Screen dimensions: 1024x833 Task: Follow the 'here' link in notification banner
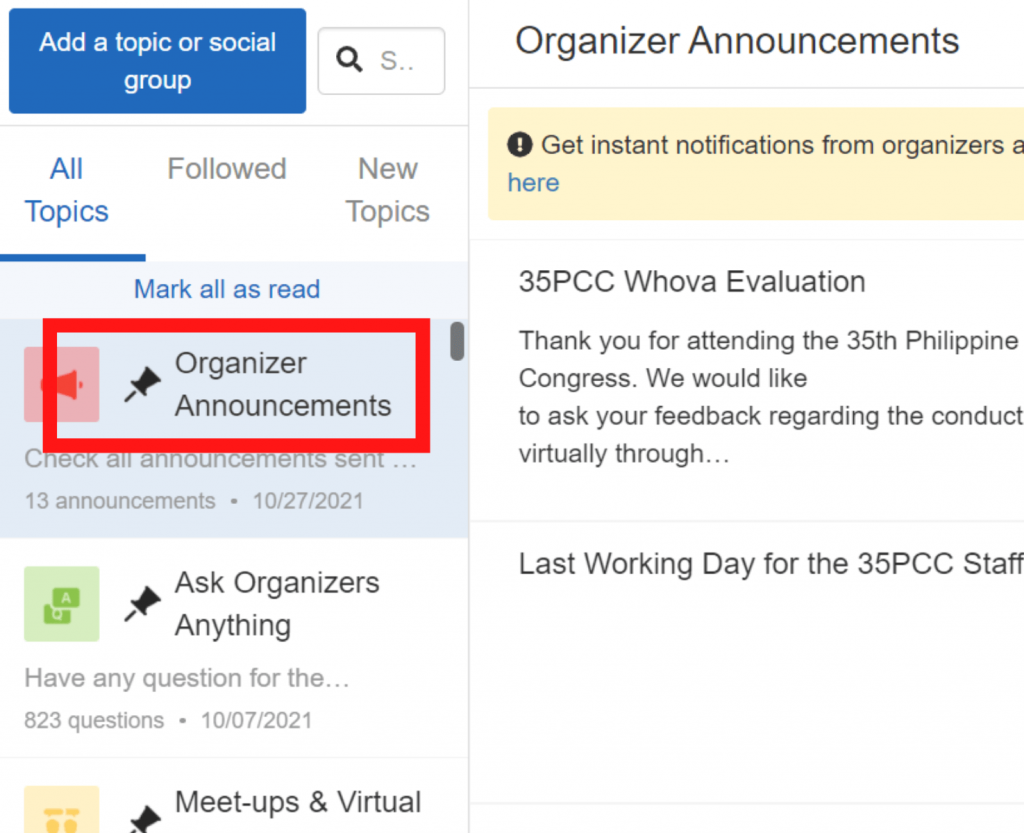pos(533,183)
